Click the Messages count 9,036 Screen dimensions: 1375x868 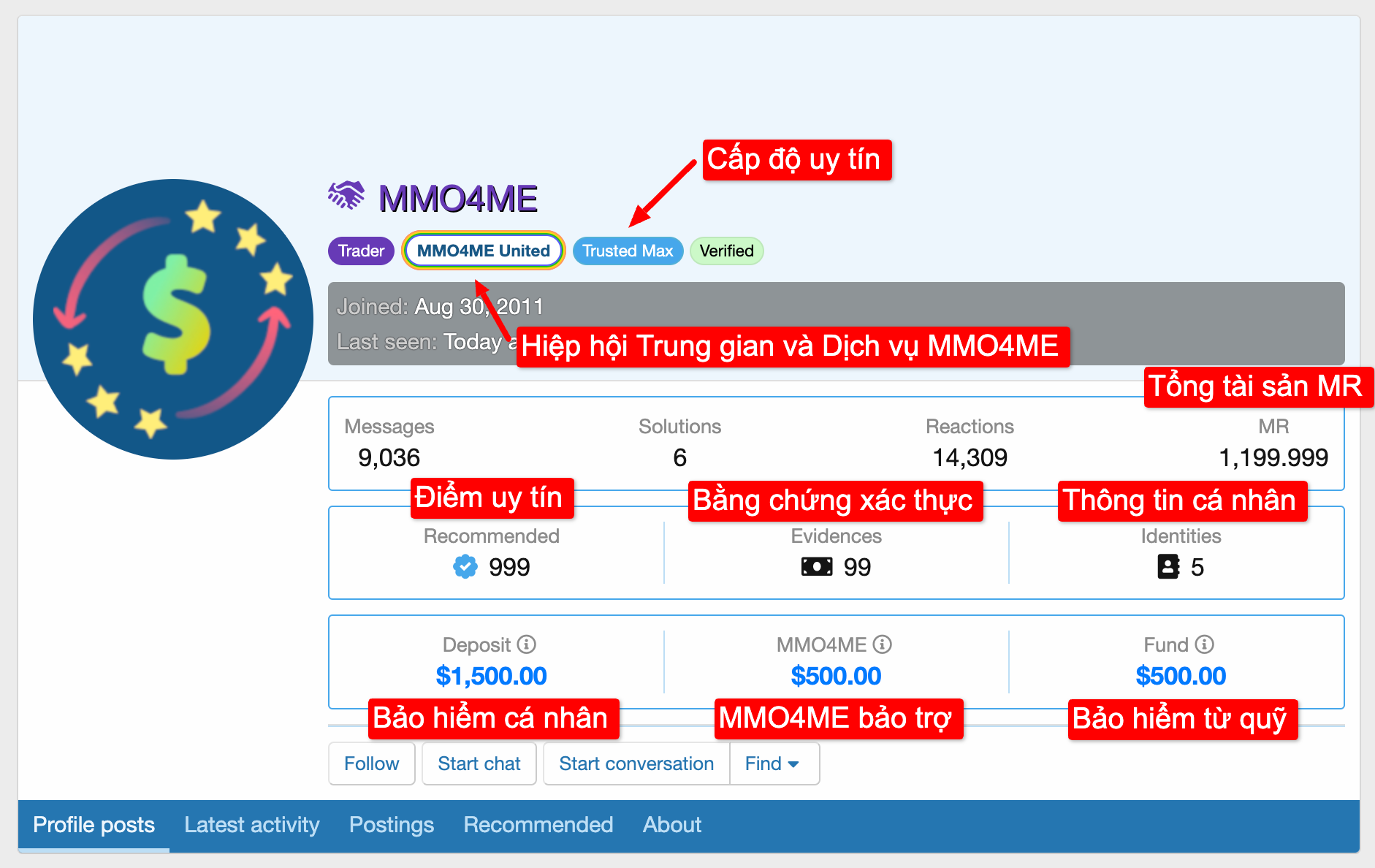click(x=389, y=458)
